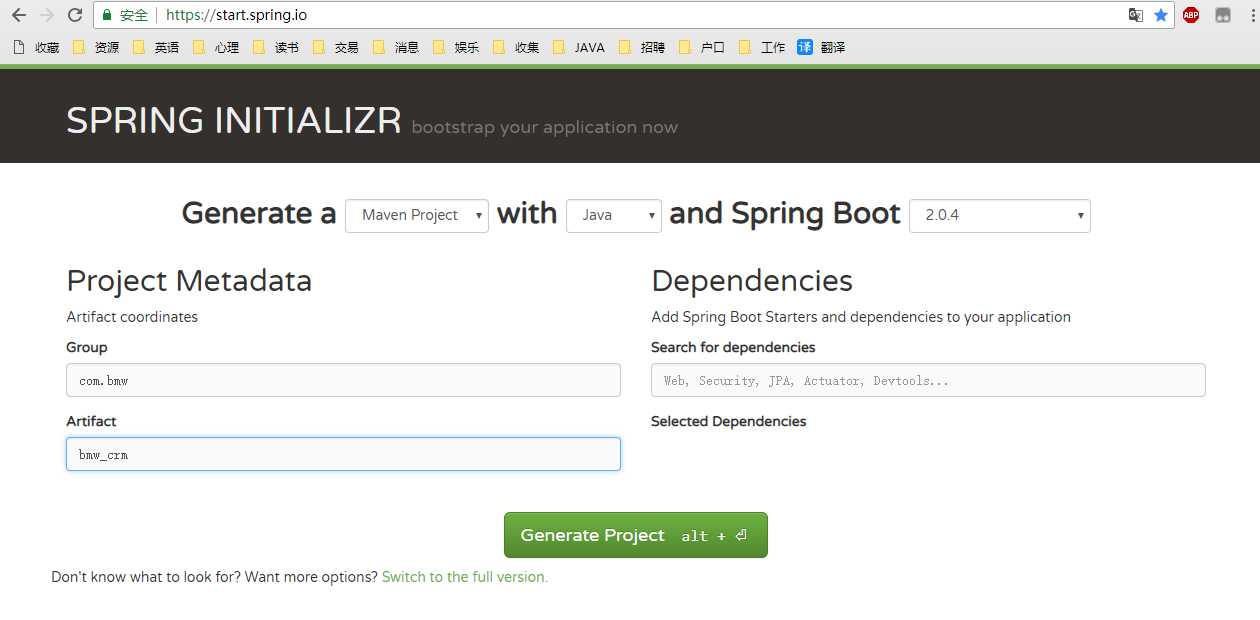
Task: Open the JAVA bookmarks folder
Action: coord(579,47)
